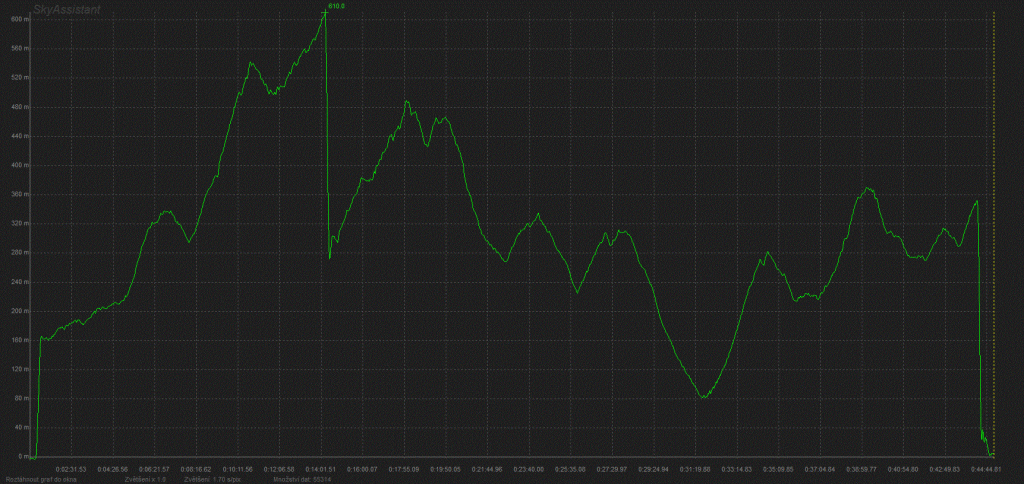Viewport: 1024px width, 484px height.
Task: Select the 0:02:31.53 time axis label
Action: tap(71, 468)
